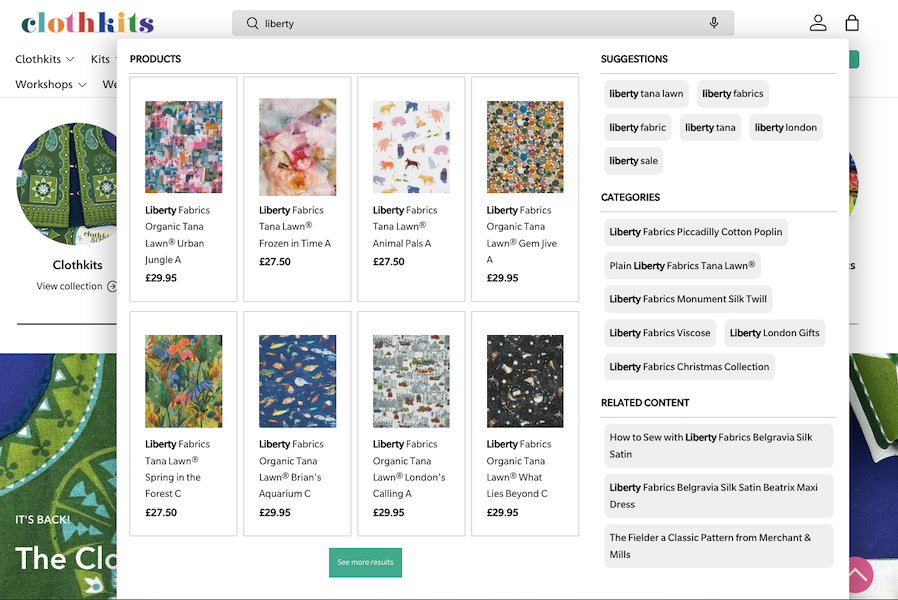This screenshot has height=600, width=898.
Task: Open the Kits menu item
Action: click(101, 59)
